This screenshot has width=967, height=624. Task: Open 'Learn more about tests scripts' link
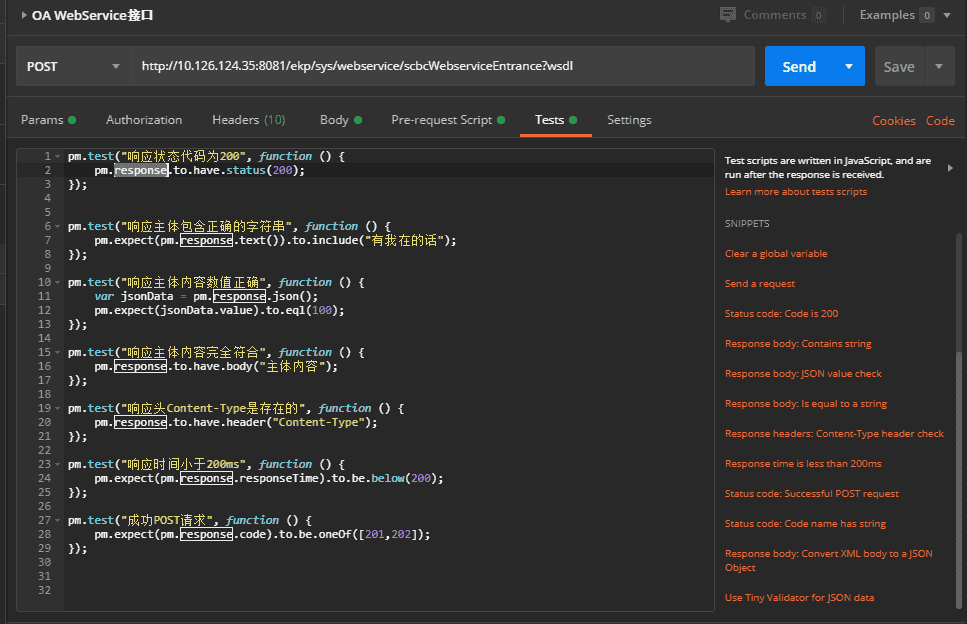point(796,192)
